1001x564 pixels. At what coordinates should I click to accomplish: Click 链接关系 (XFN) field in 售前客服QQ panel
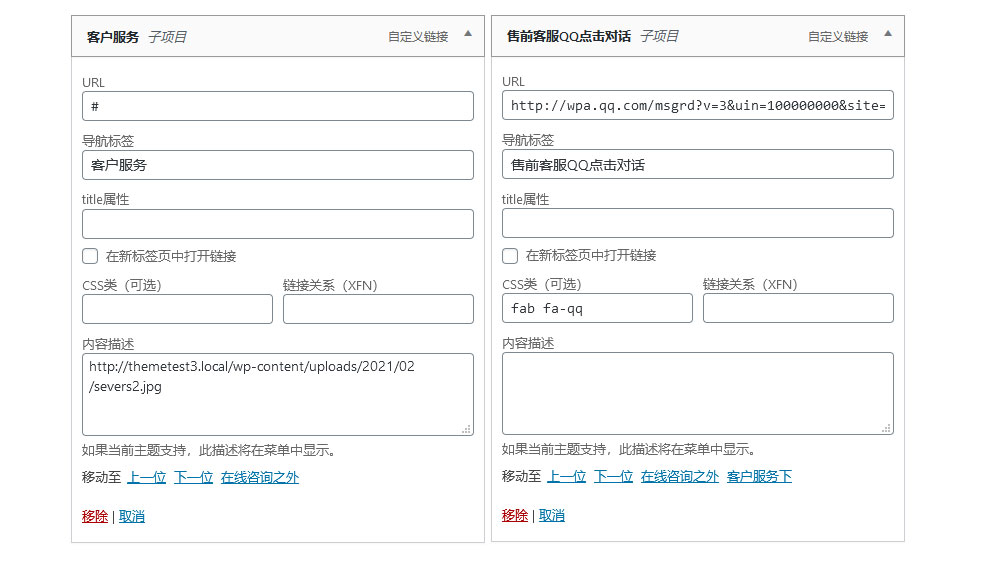(797, 308)
